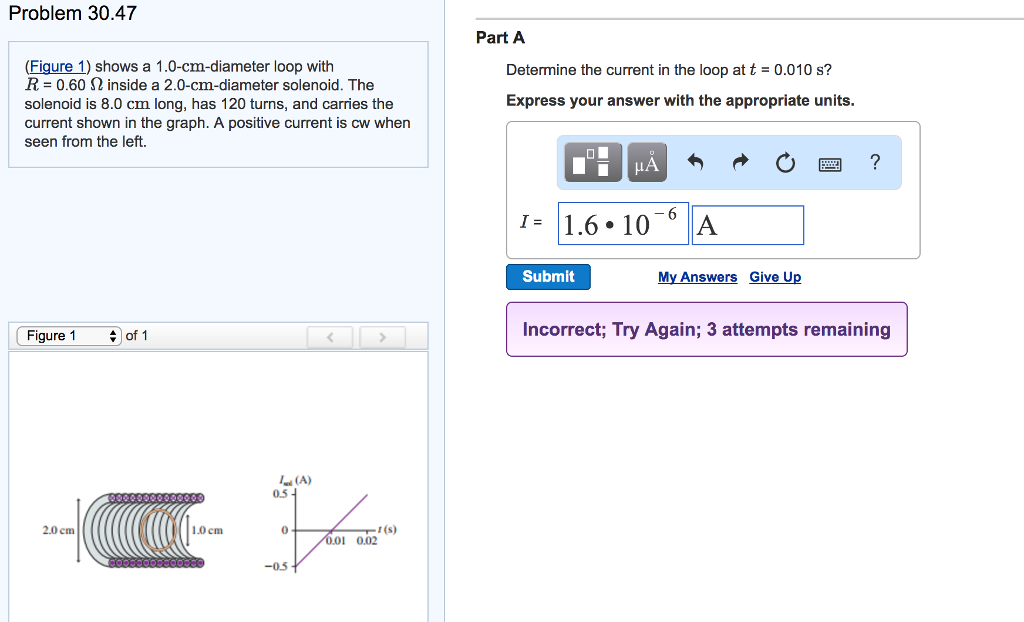Go to previous figure arrow

click(330, 337)
